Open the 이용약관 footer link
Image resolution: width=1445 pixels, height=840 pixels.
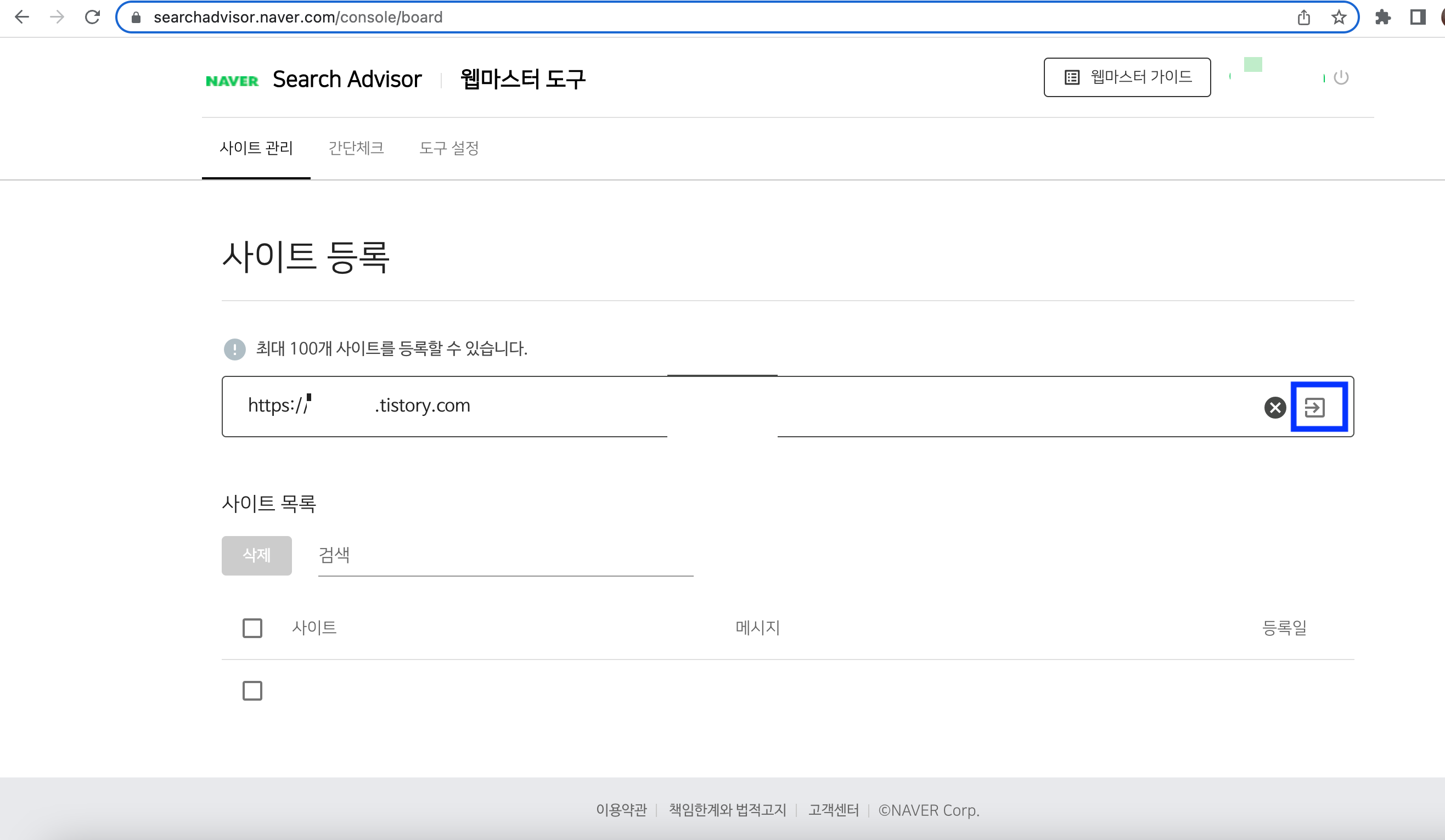tap(622, 810)
